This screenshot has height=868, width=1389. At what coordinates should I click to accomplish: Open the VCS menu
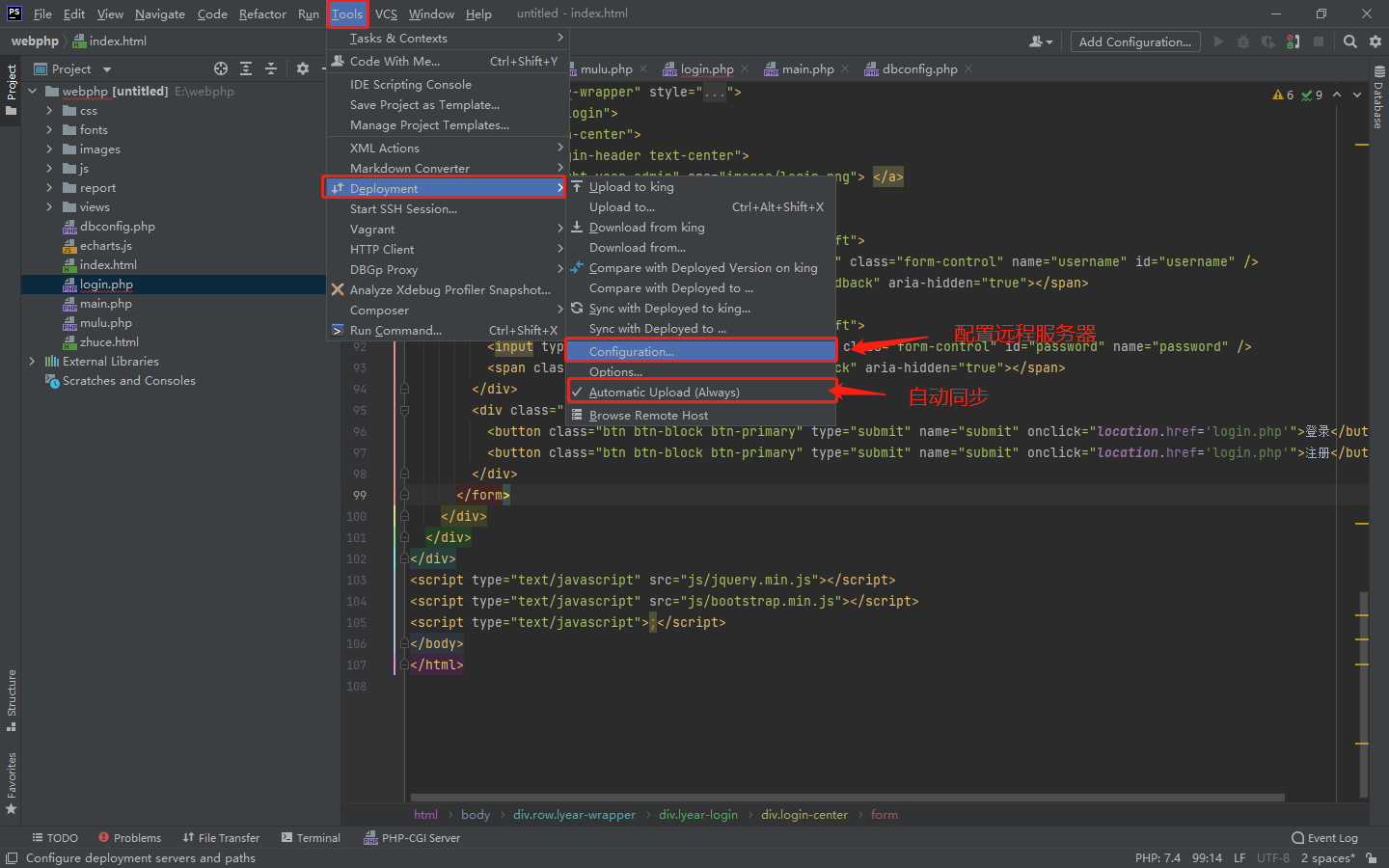tap(386, 14)
